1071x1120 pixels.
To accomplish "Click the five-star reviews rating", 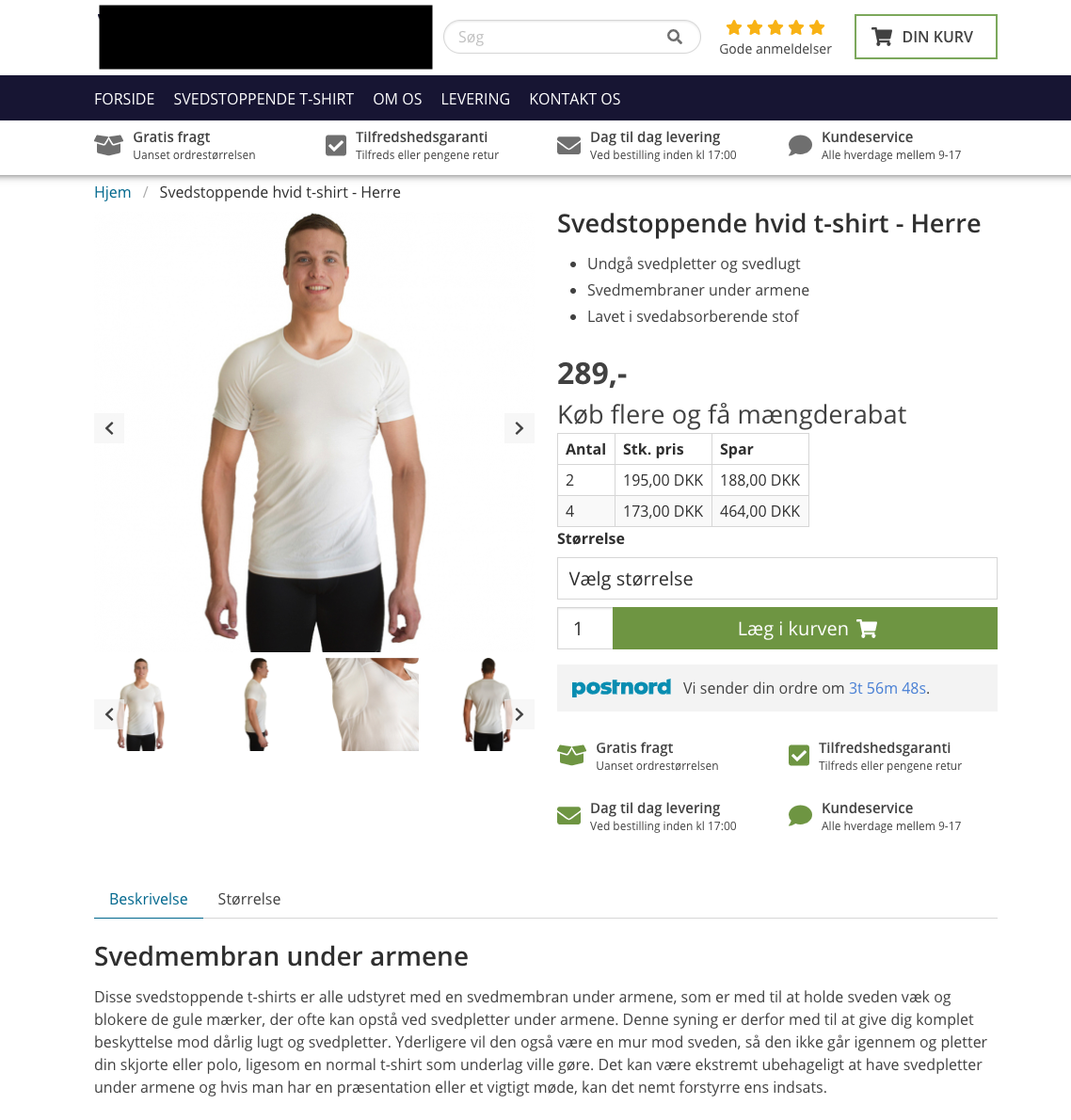I will pyautogui.click(x=775, y=28).
